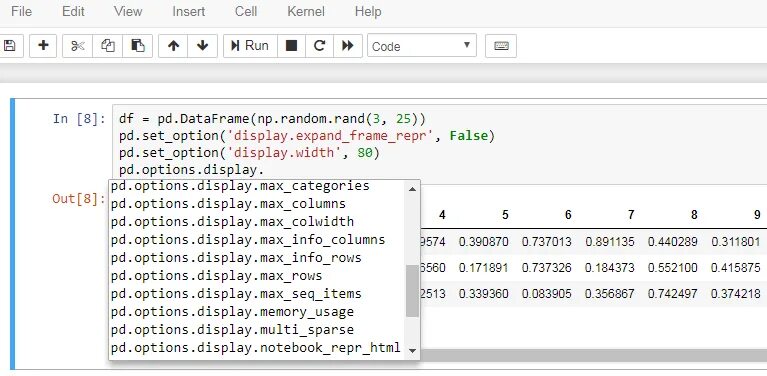Select table cell value 0.390870
This screenshot has width=767, height=376.
[x=483, y=242]
